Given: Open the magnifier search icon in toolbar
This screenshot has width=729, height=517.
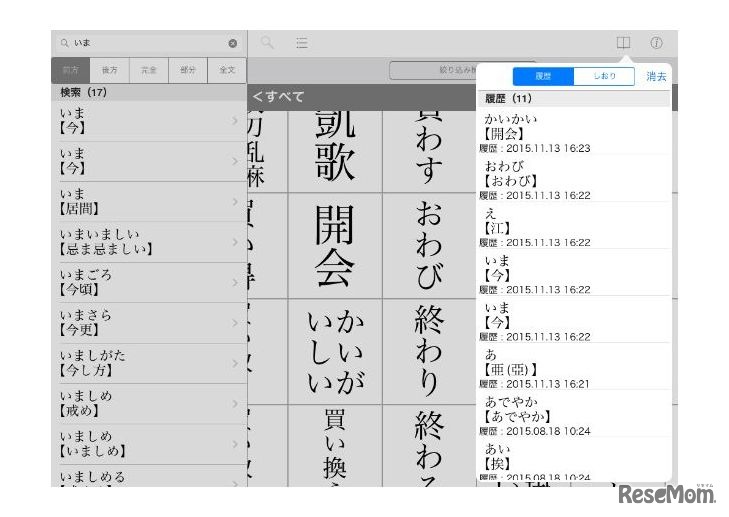Looking at the screenshot, I should point(267,43).
